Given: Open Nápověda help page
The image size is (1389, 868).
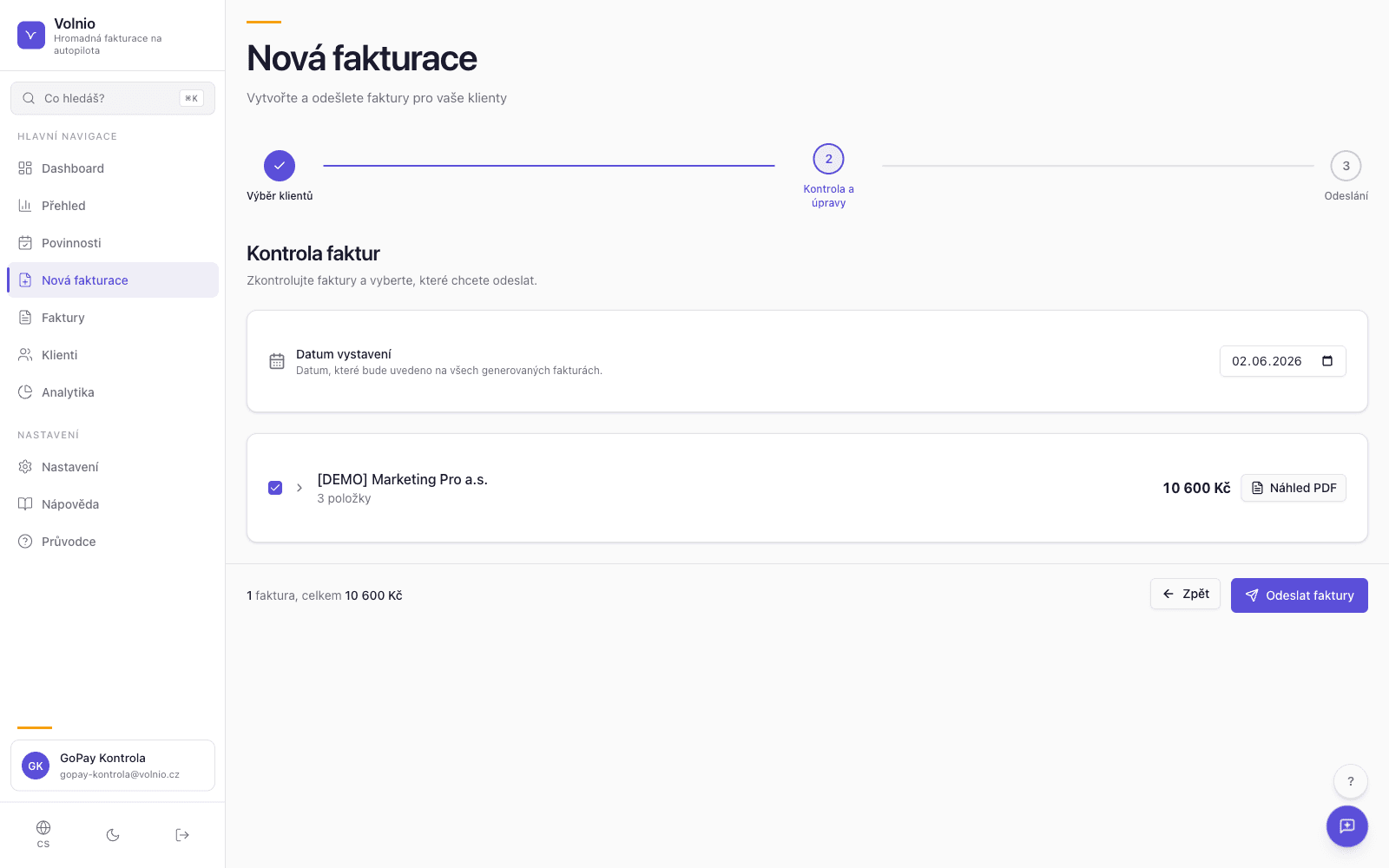Looking at the screenshot, I should click(x=113, y=504).
